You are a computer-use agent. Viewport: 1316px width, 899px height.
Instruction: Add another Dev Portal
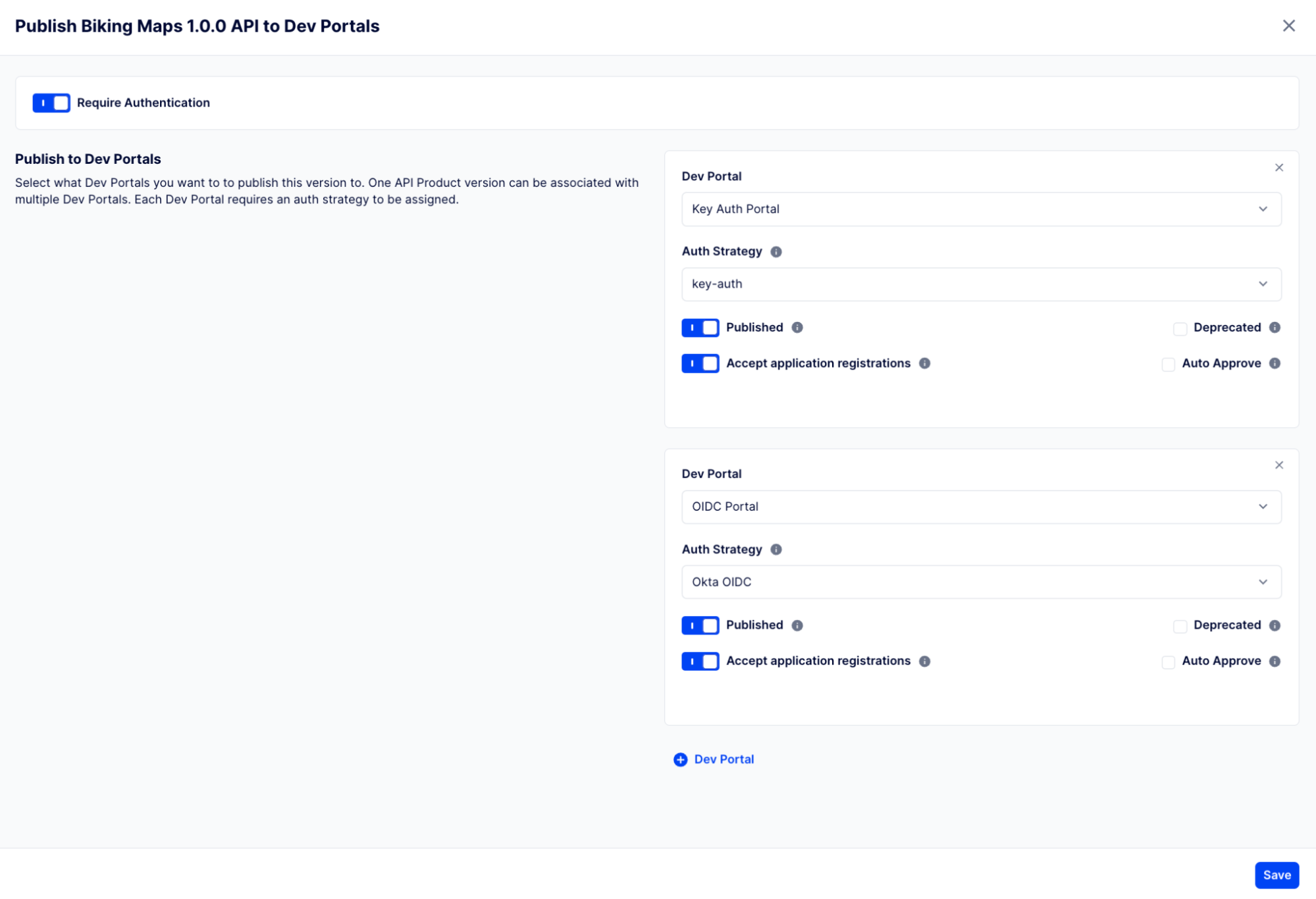(714, 759)
